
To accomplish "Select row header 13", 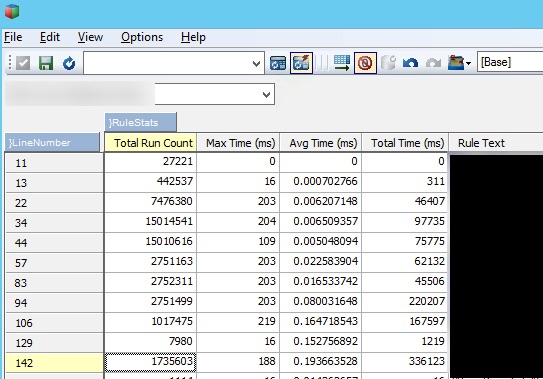I will pyautogui.click(x=54, y=183).
